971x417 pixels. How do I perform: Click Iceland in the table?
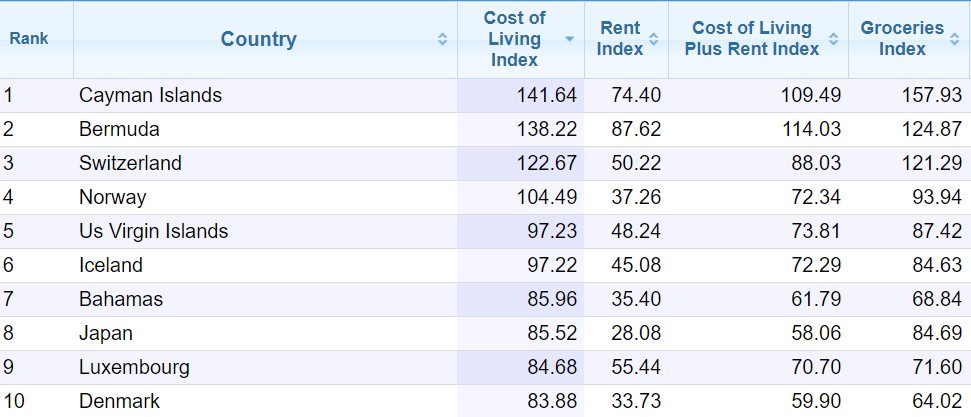click(111, 265)
